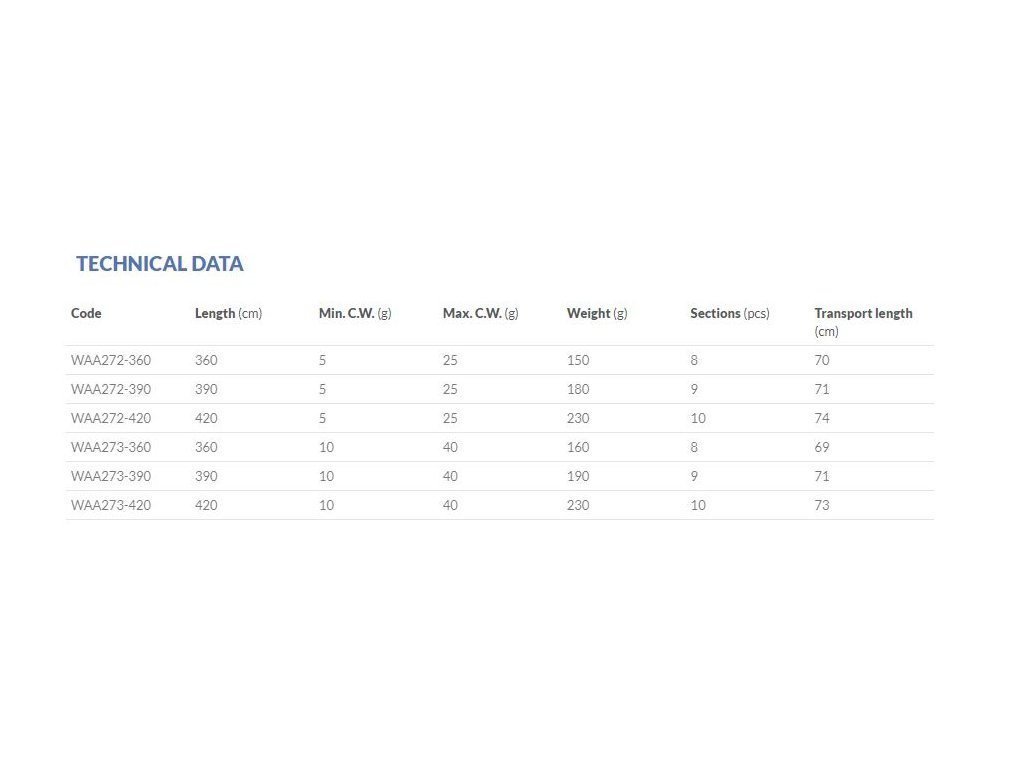This screenshot has width=1024, height=768.
Task: Click the transport length value 69
Action: [822, 447]
